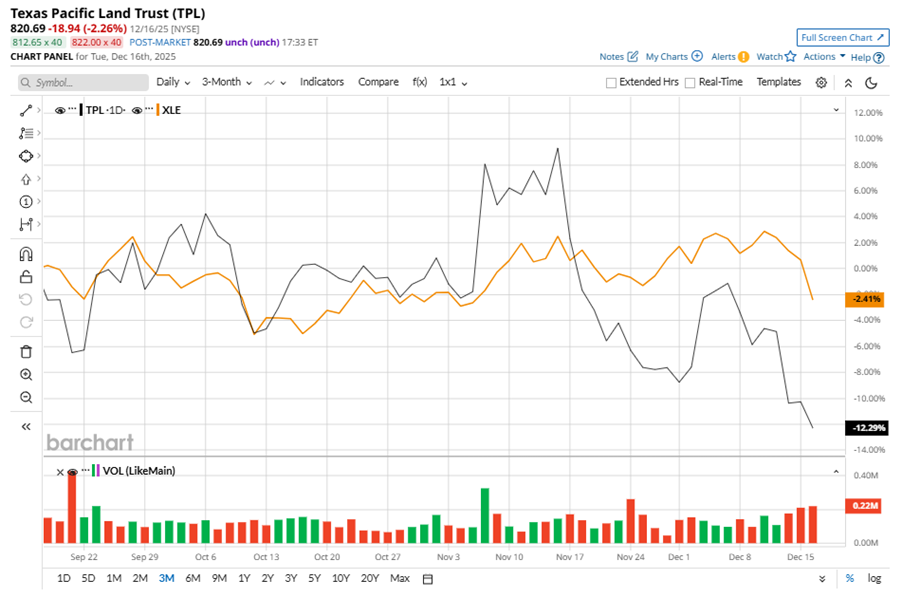Toggle TPL series visibility eye
This screenshot has height=598, width=902.
tap(60, 110)
